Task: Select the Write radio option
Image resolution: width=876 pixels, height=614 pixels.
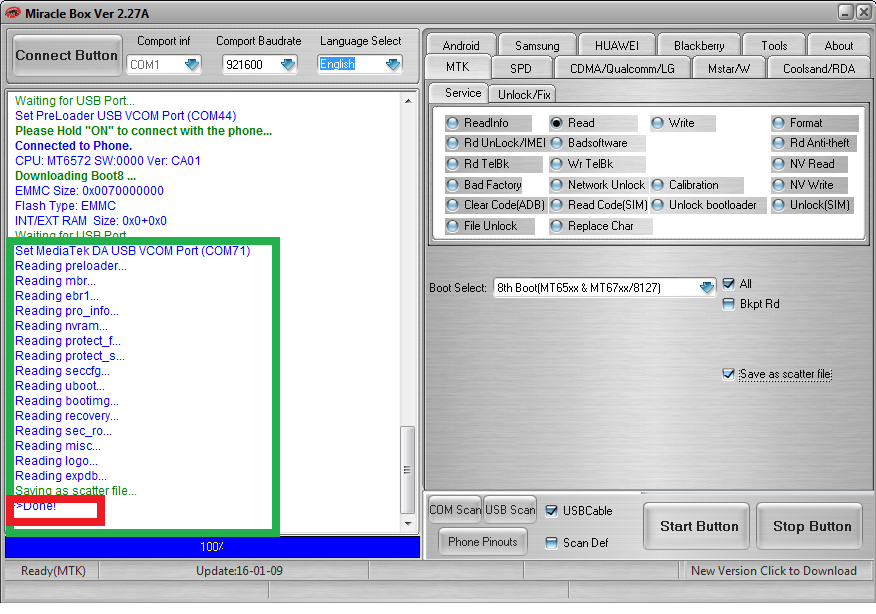Action: coord(682,123)
